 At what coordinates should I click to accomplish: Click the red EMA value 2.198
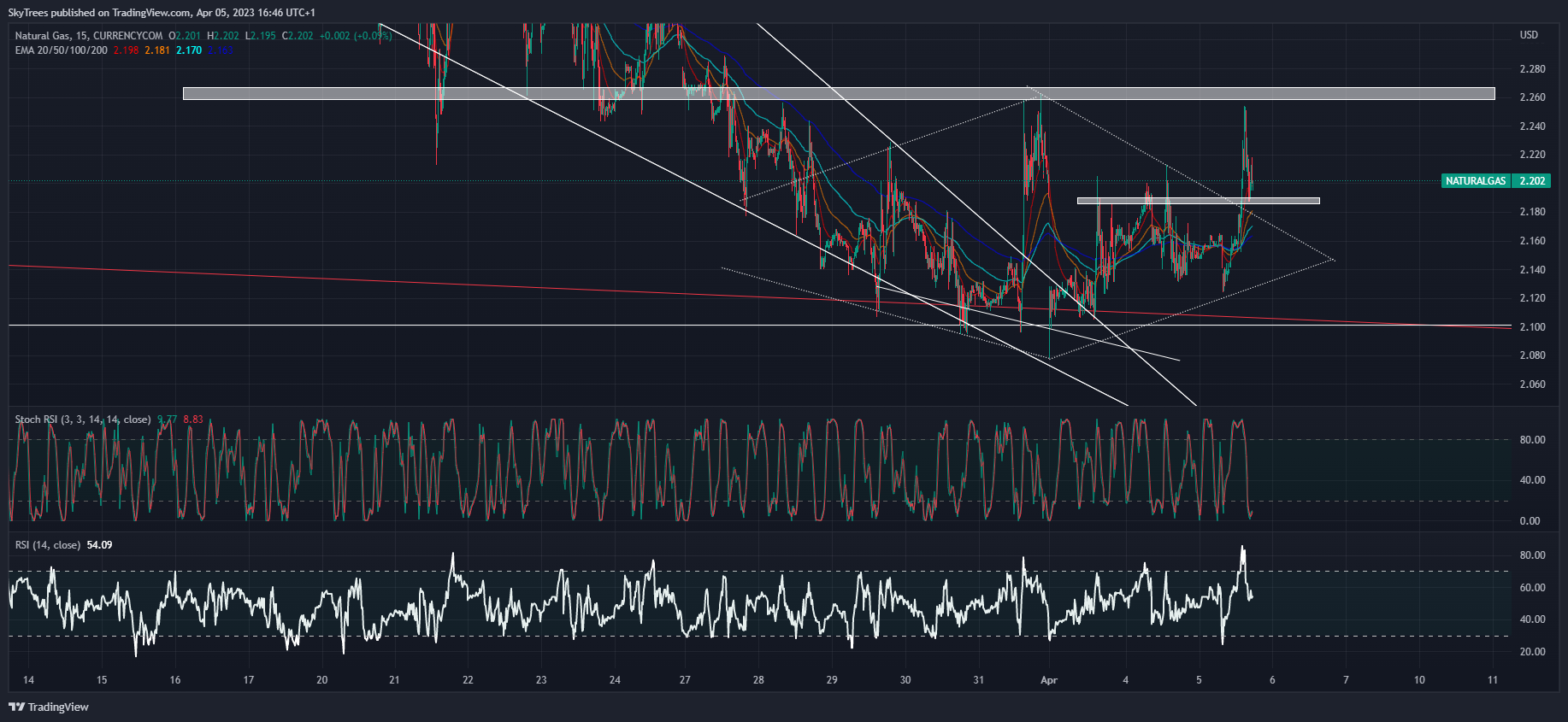tap(127, 50)
